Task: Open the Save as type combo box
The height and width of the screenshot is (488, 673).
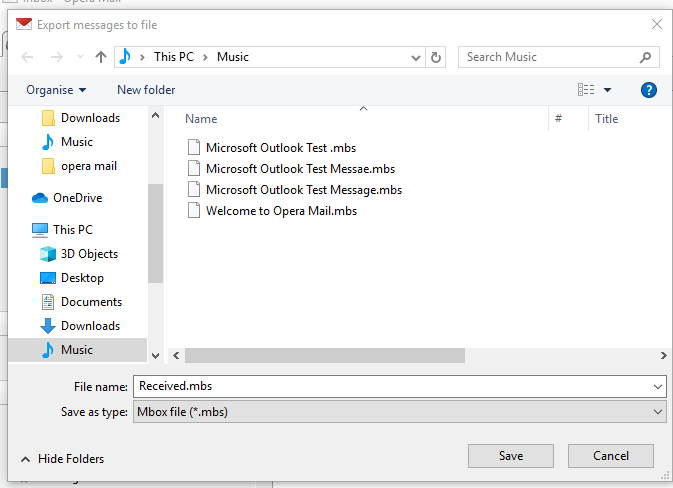Action: pyautogui.click(x=400, y=412)
